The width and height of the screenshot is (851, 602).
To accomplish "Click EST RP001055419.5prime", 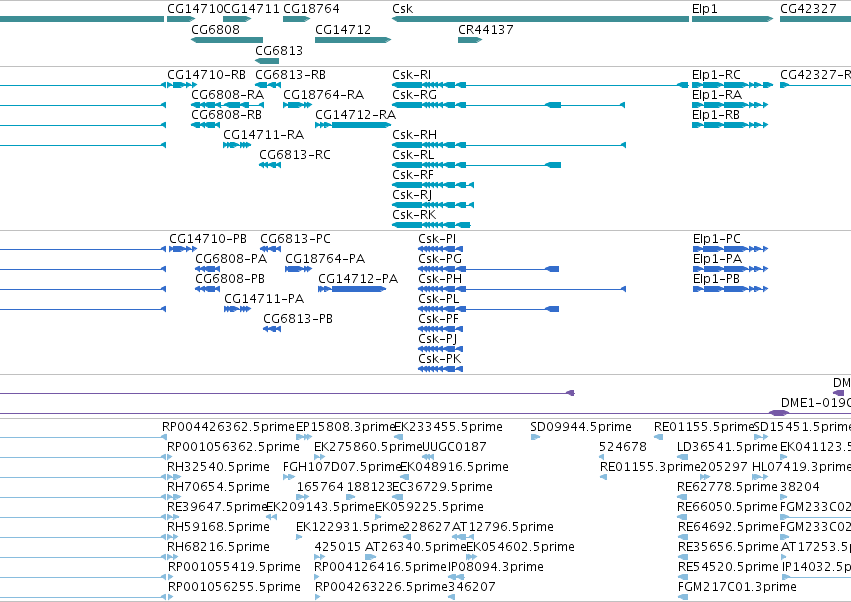I will coord(234,567).
